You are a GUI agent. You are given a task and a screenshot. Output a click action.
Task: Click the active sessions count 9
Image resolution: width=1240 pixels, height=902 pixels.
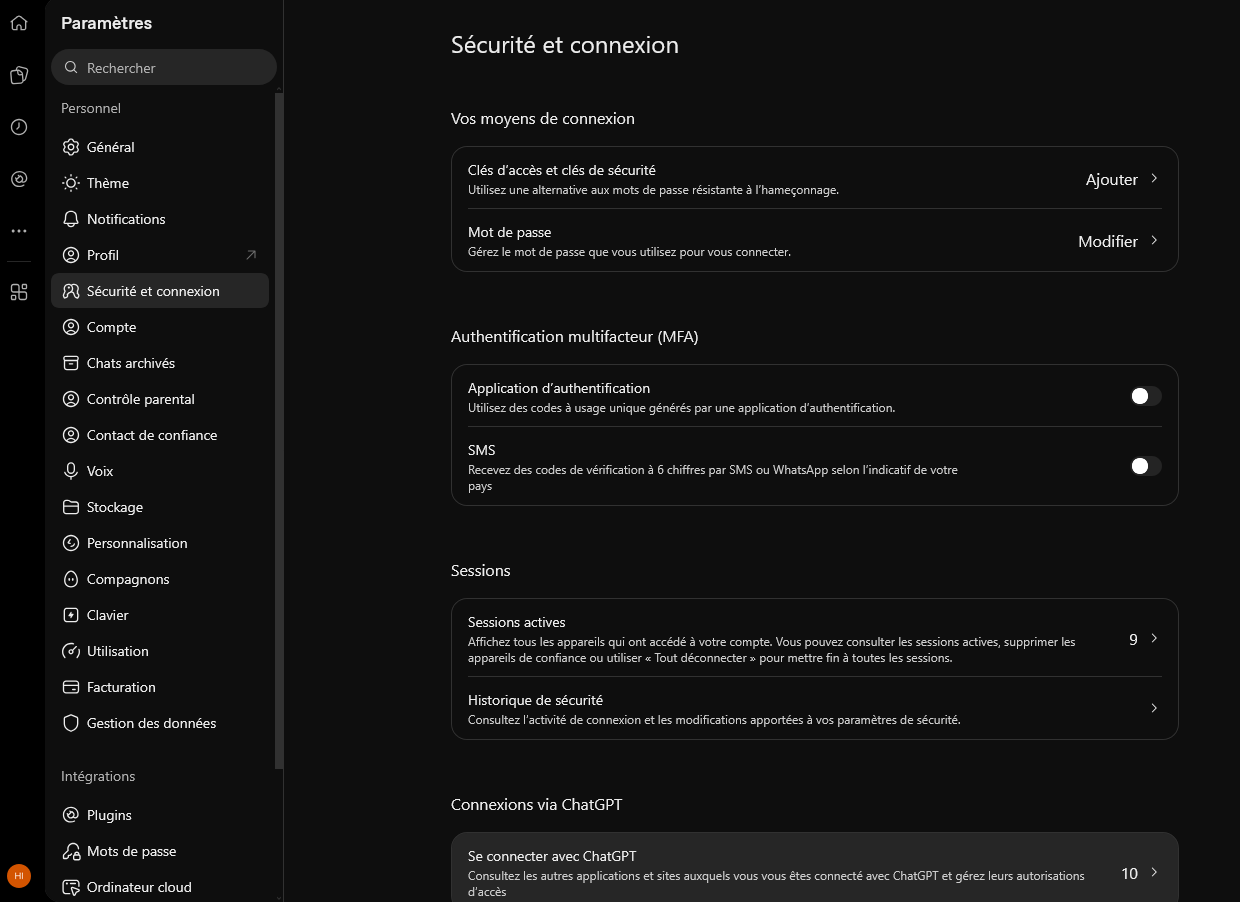tap(1133, 639)
